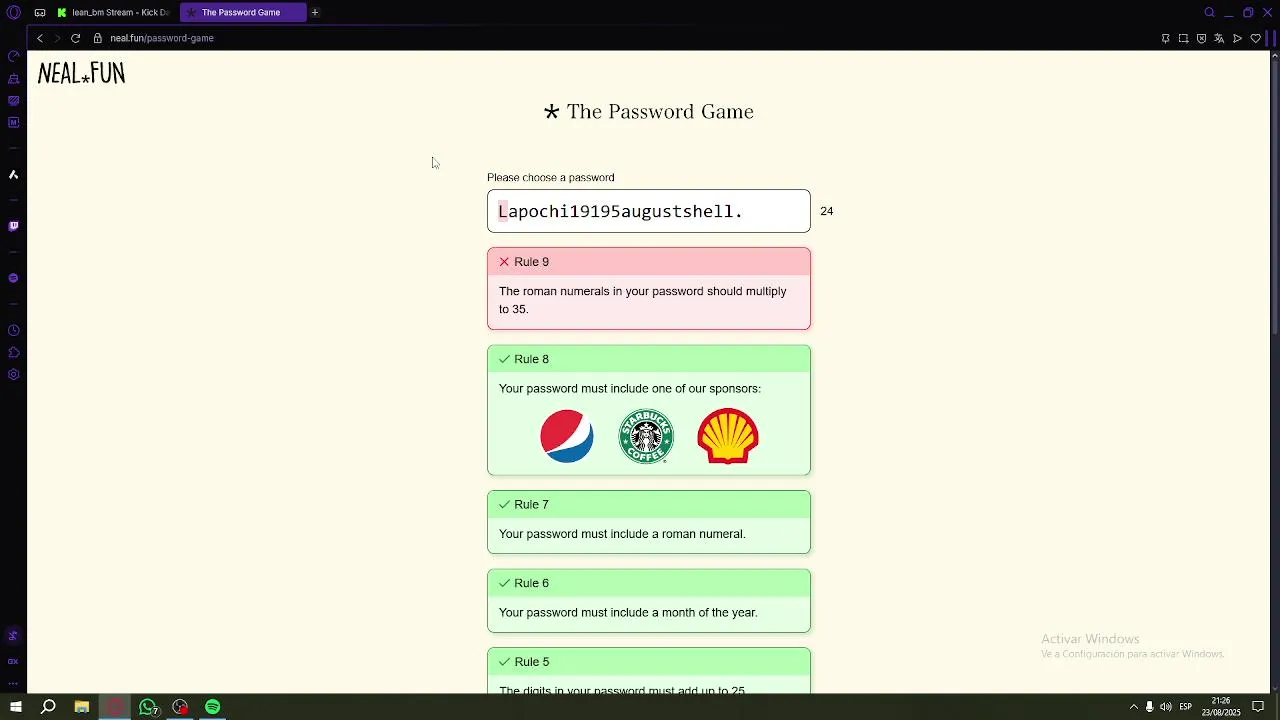The width and height of the screenshot is (1280, 720).
Task: Open GX Cleaner in sidebar
Action: click(13, 79)
